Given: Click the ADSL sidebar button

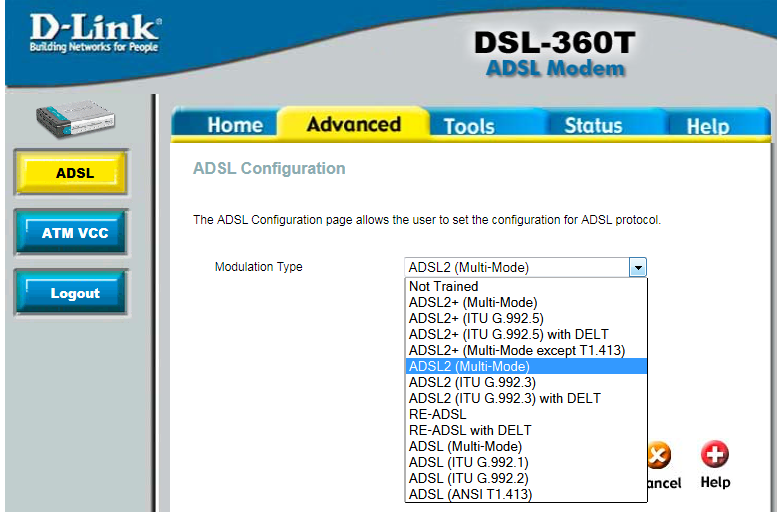Looking at the screenshot, I should pos(72,173).
